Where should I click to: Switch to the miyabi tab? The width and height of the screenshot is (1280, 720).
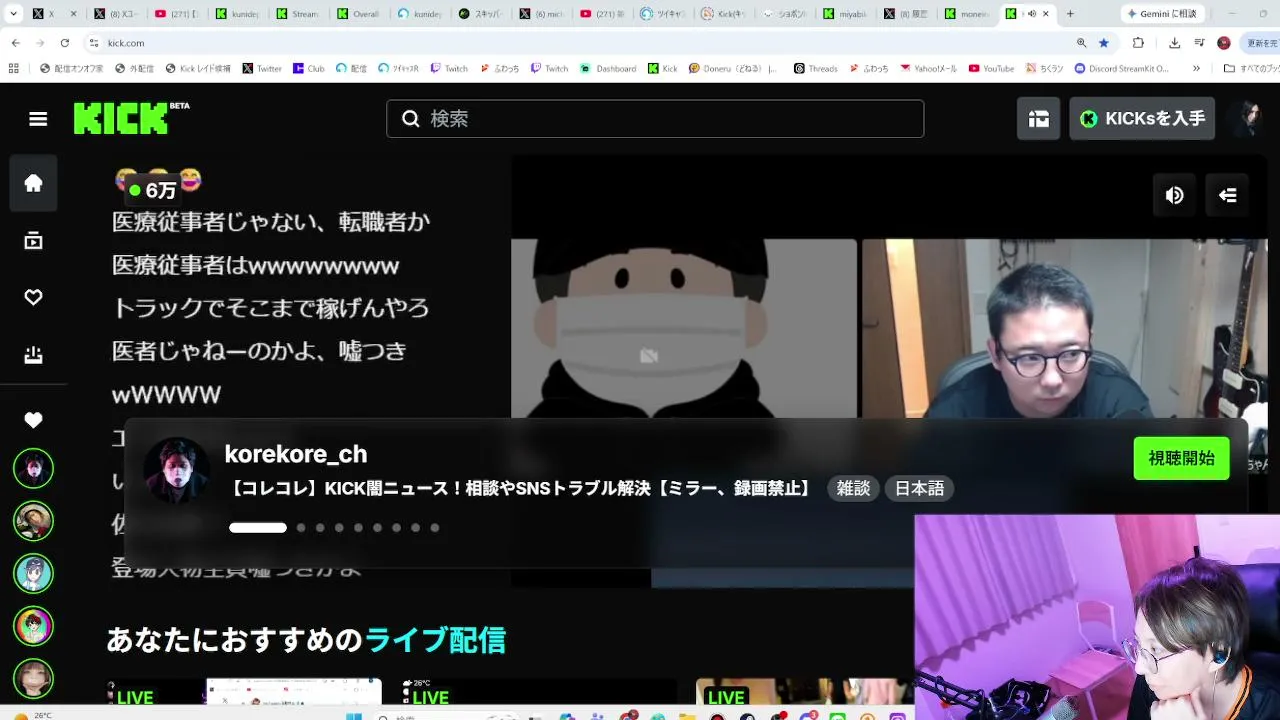coord(846,14)
